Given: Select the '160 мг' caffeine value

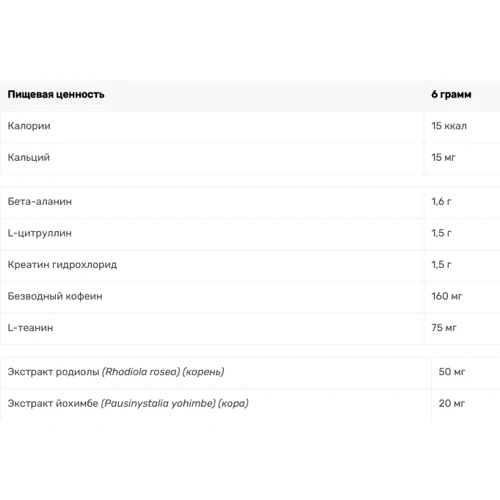Looking at the screenshot, I should click(447, 296).
